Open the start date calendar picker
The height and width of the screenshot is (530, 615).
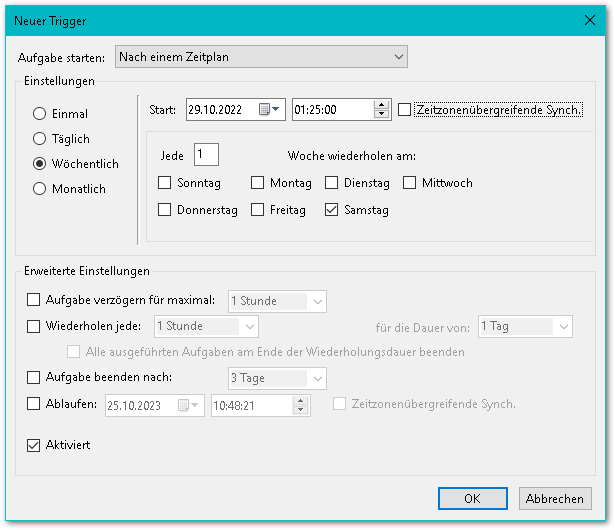264,110
